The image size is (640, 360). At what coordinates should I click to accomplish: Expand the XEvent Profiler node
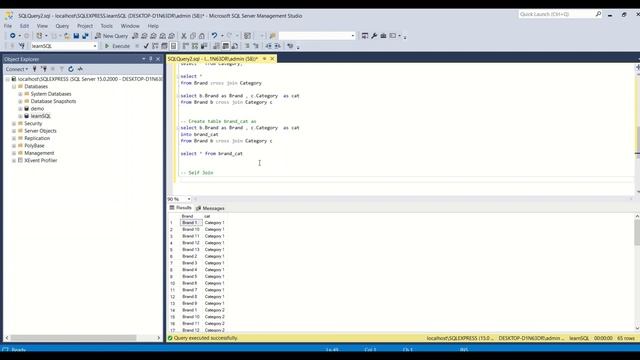[14, 160]
